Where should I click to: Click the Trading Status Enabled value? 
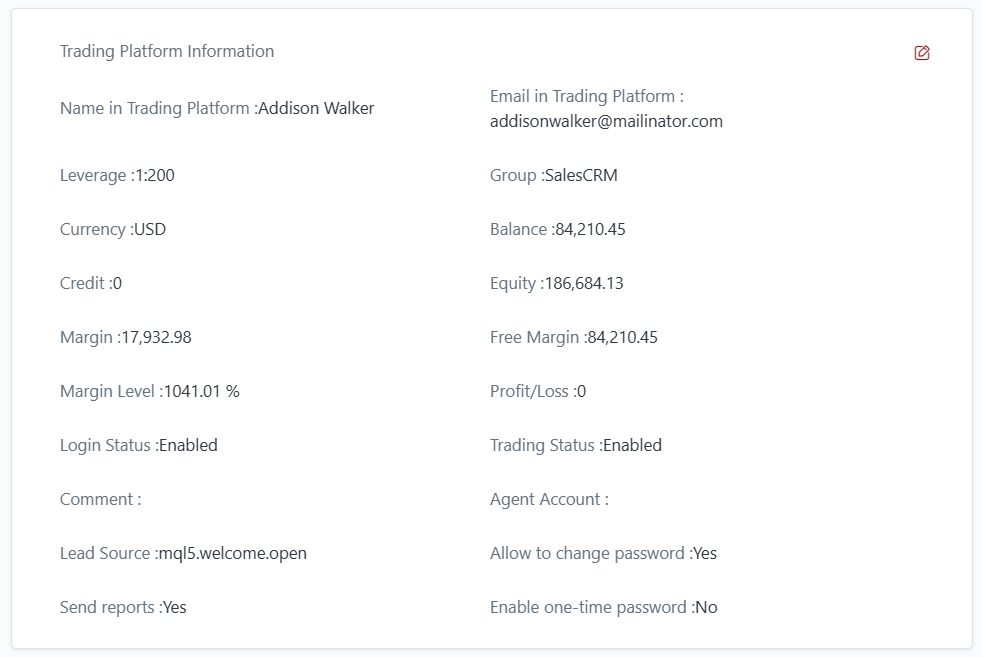(x=632, y=445)
